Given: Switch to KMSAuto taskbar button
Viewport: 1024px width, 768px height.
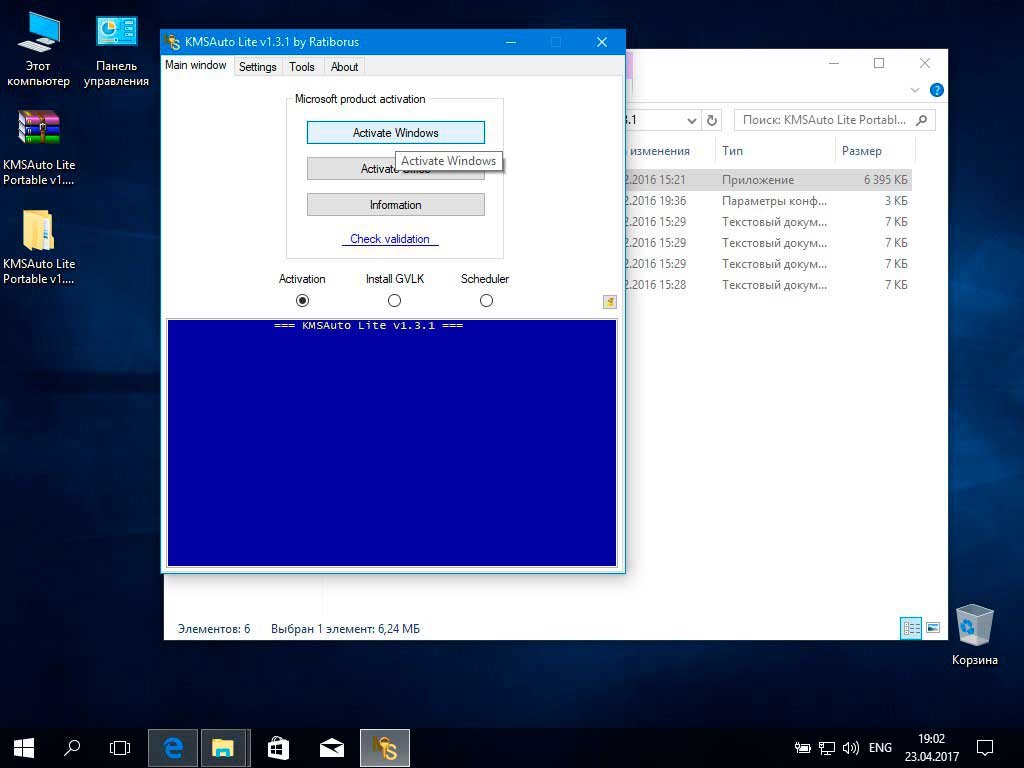Looking at the screenshot, I should coord(385,748).
